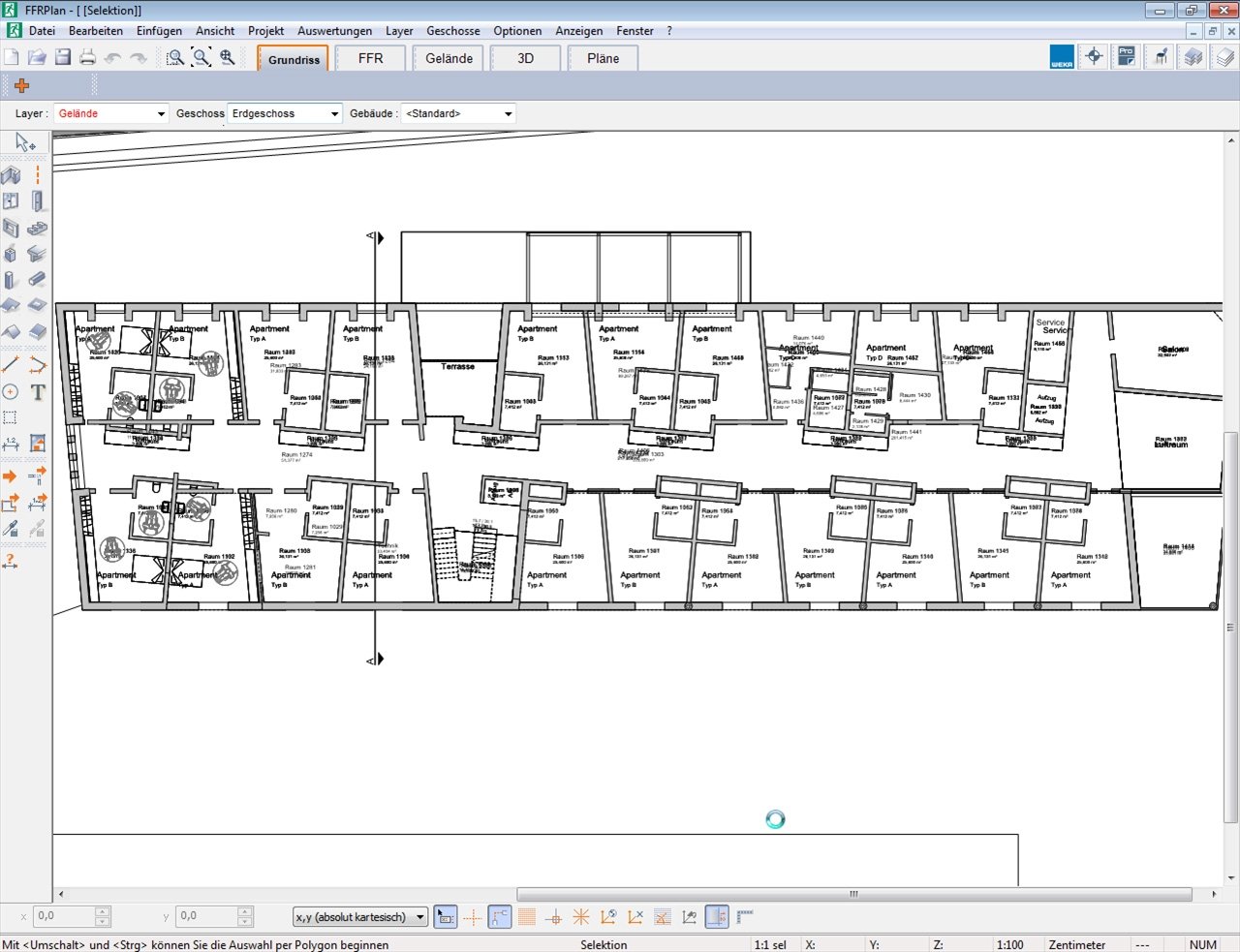The height and width of the screenshot is (952, 1240).
Task: Expand the x,y (absolut kartesisch) dropdown
Action: (x=360, y=916)
